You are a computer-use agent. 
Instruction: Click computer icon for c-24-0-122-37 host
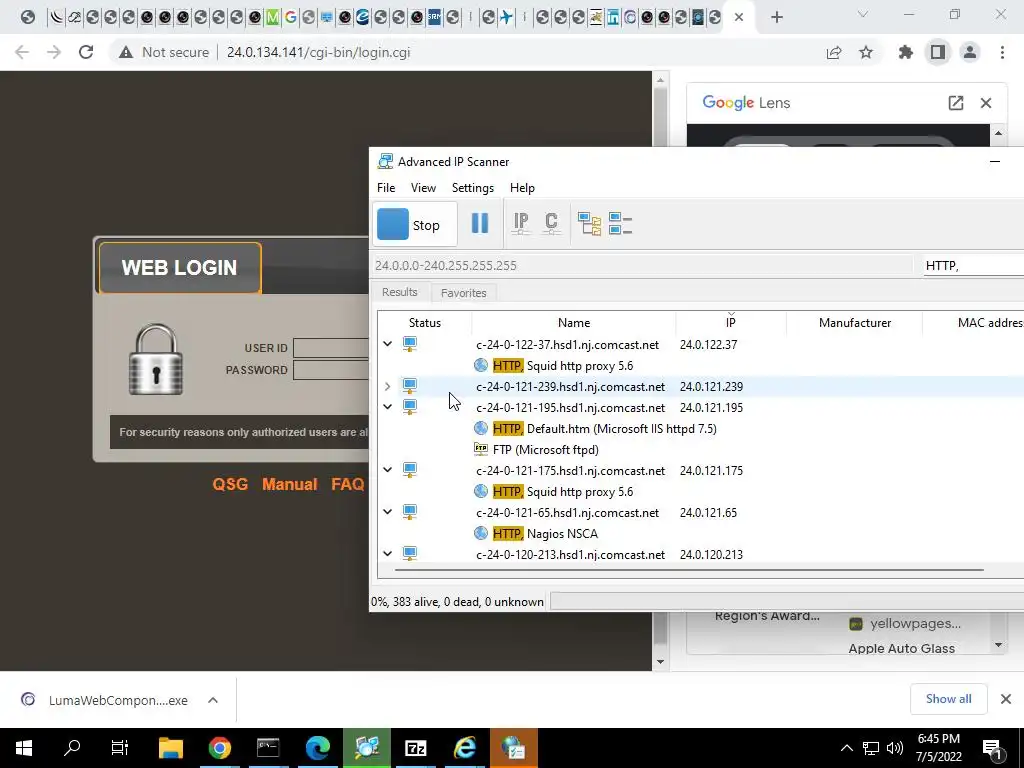tap(409, 344)
